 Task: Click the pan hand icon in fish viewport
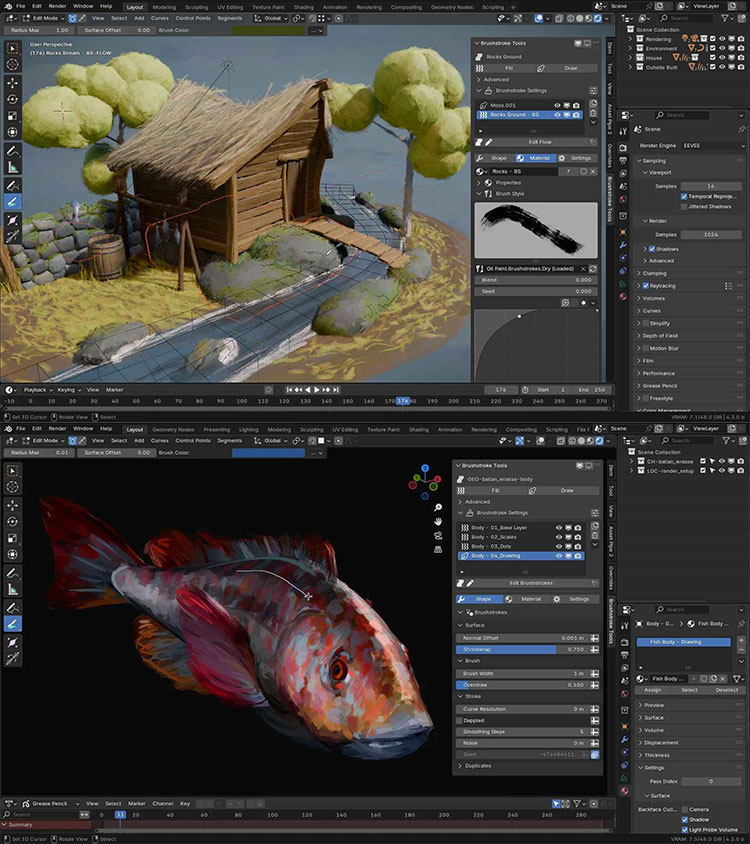pyautogui.click(x=438, y=521)
